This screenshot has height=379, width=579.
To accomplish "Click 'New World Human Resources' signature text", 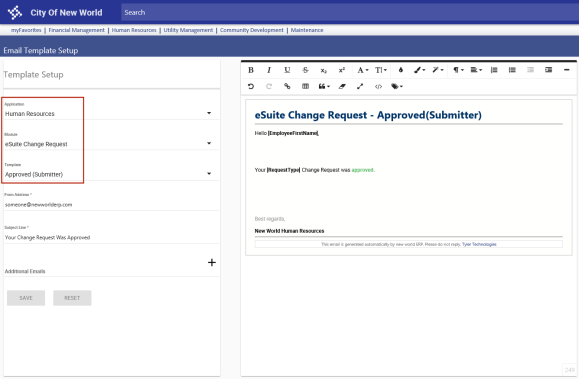I will (290, 231).
